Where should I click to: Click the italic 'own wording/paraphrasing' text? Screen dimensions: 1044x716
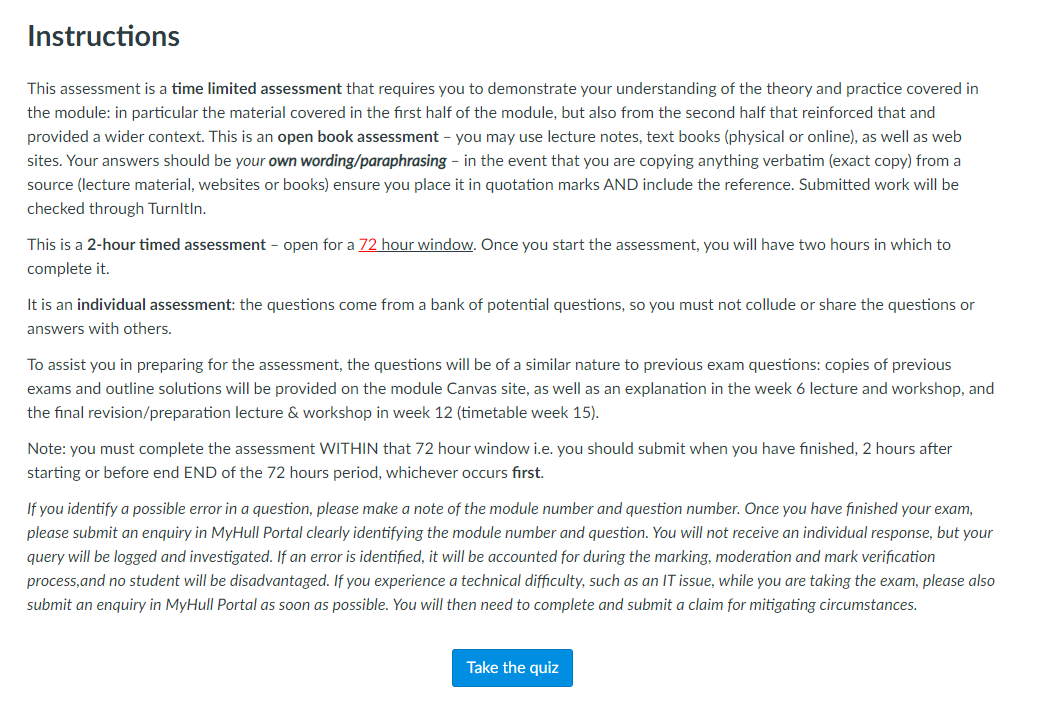point(358,161)
